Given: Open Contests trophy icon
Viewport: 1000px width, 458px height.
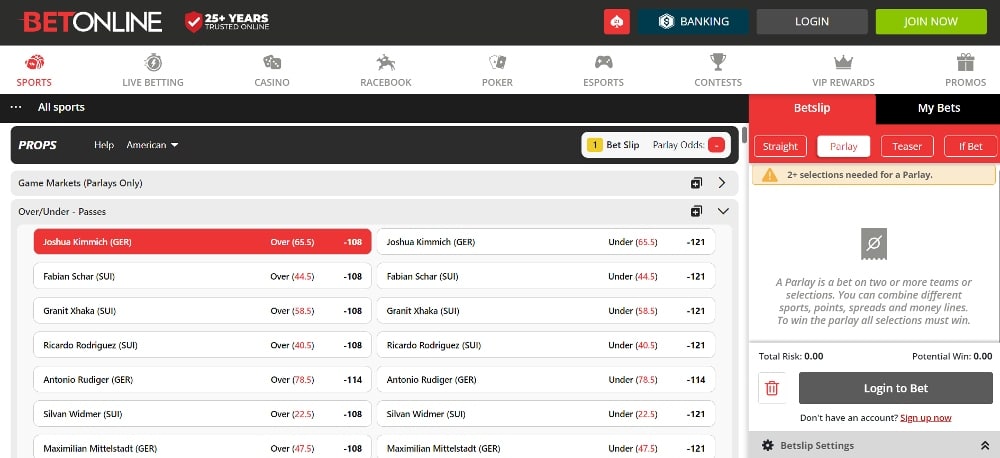Looking at the screenshot, I should tap(718, 63).
